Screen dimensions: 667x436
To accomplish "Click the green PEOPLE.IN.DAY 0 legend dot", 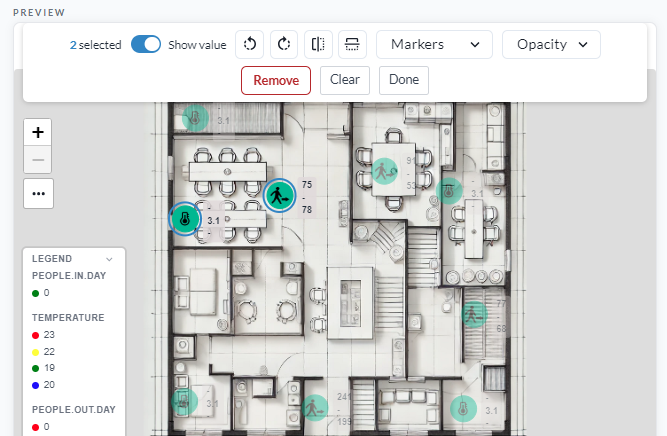I will (35, 294).
